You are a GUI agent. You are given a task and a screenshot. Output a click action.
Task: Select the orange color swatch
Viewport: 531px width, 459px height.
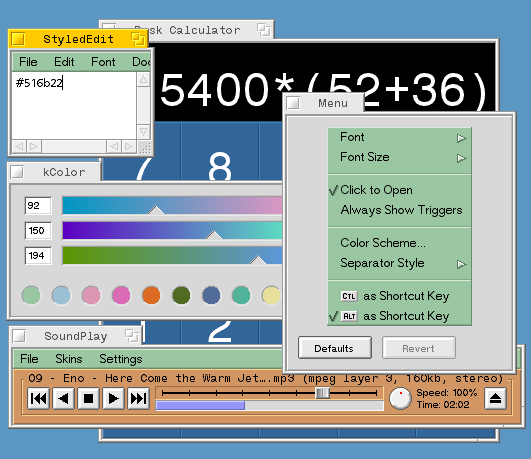click(x=151, y=295)
